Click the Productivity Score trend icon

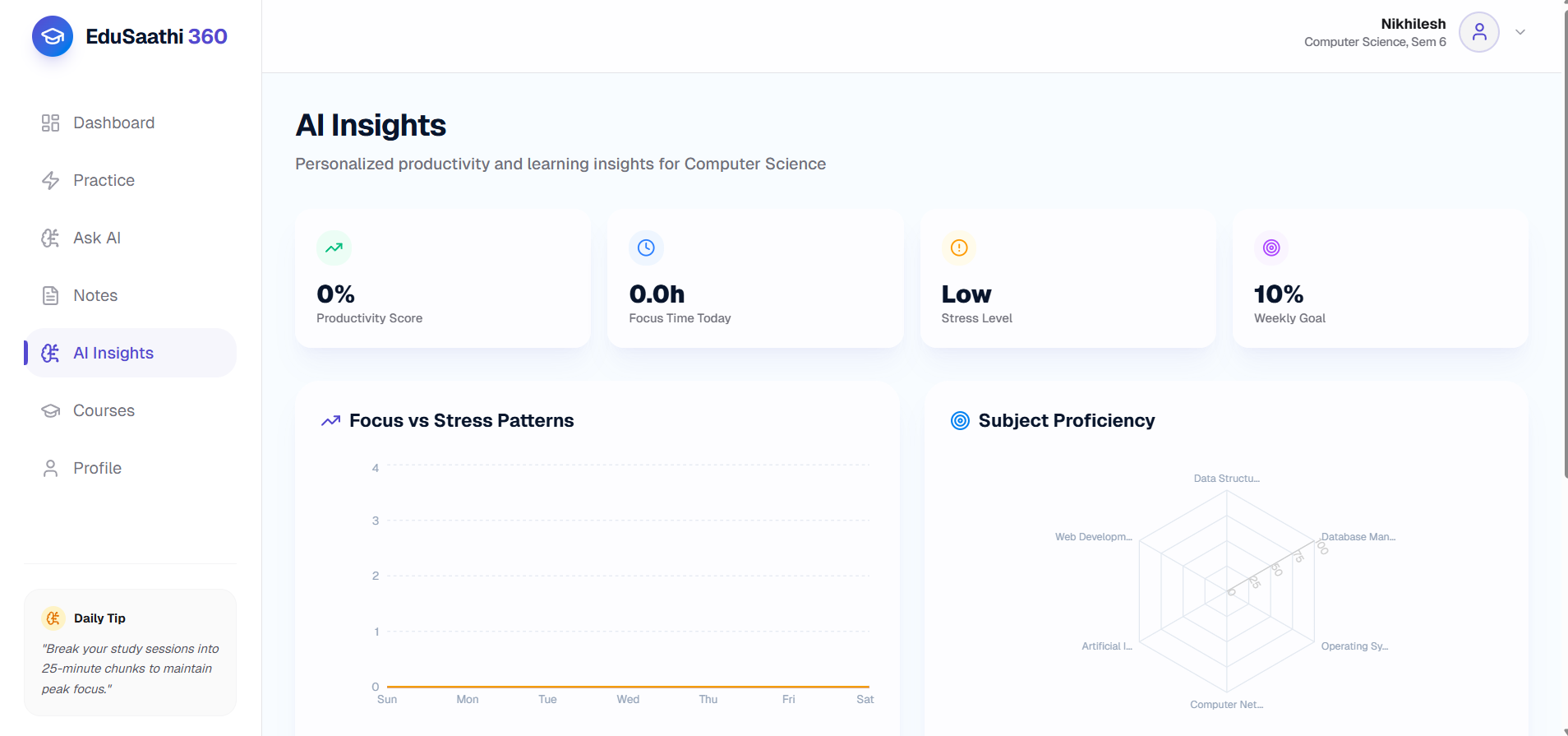(x=334, y=248)
